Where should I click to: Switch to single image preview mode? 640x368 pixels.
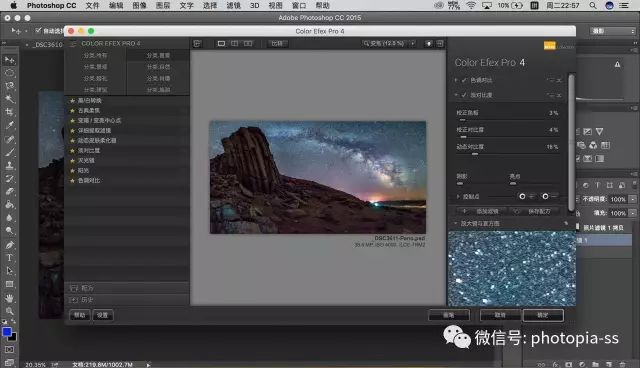221,43
